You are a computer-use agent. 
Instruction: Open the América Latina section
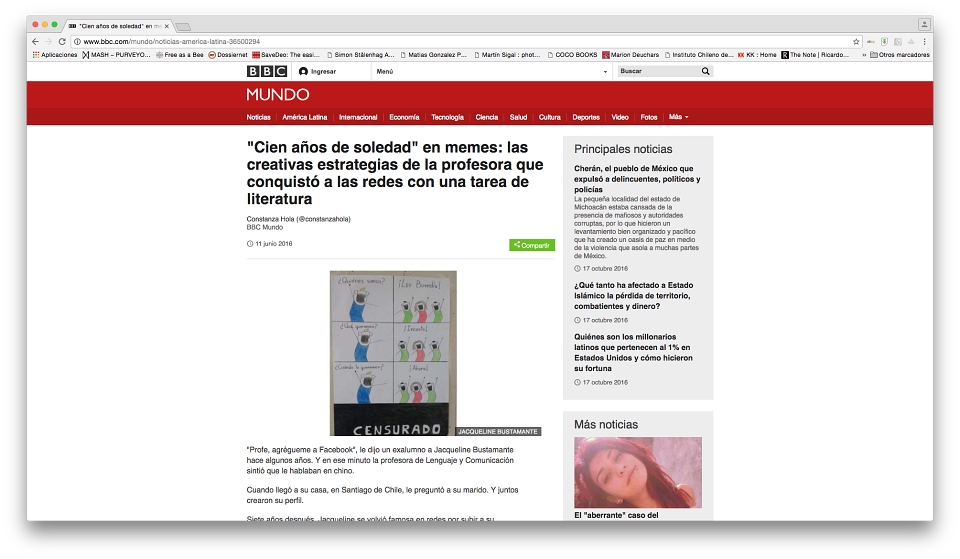click(304, 118)
